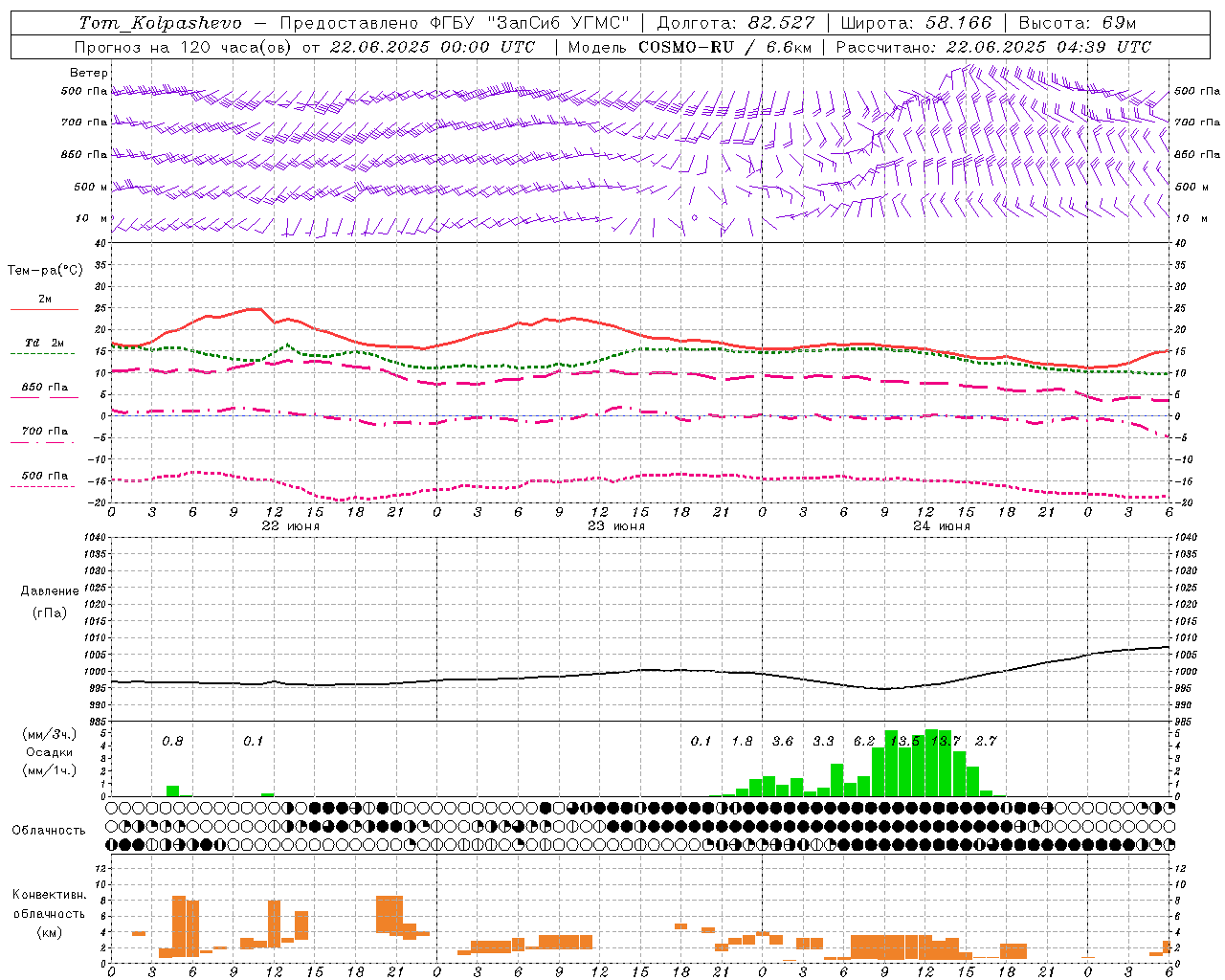1225x980 pixels.
Task: Click the right-side 700 гПа wind level label
Action: click(1197, 122)
